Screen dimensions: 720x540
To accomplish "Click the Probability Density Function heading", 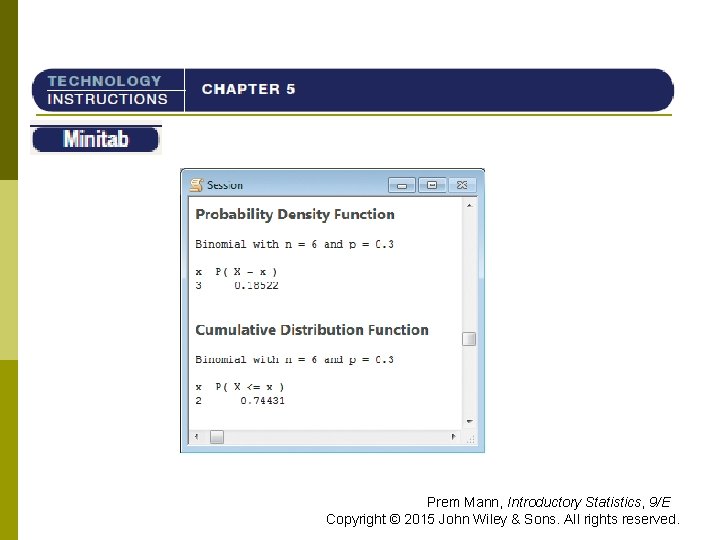I will [295, 214].
